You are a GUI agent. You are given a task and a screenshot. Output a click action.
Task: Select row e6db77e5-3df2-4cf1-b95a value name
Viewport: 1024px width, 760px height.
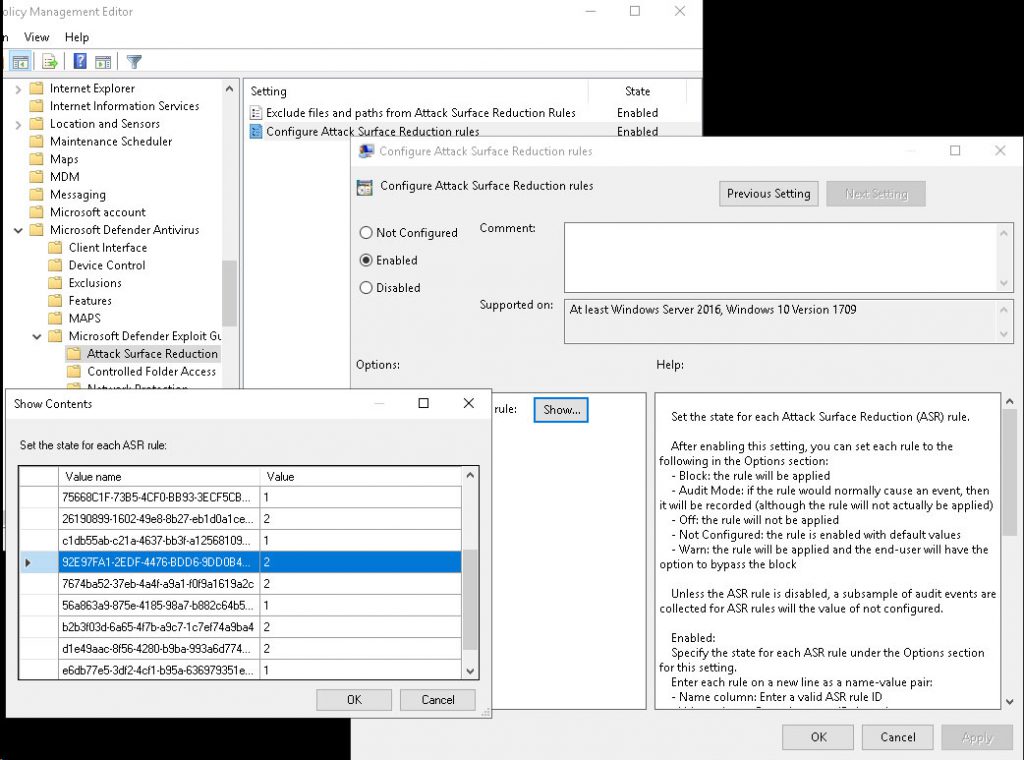[159, 670]
